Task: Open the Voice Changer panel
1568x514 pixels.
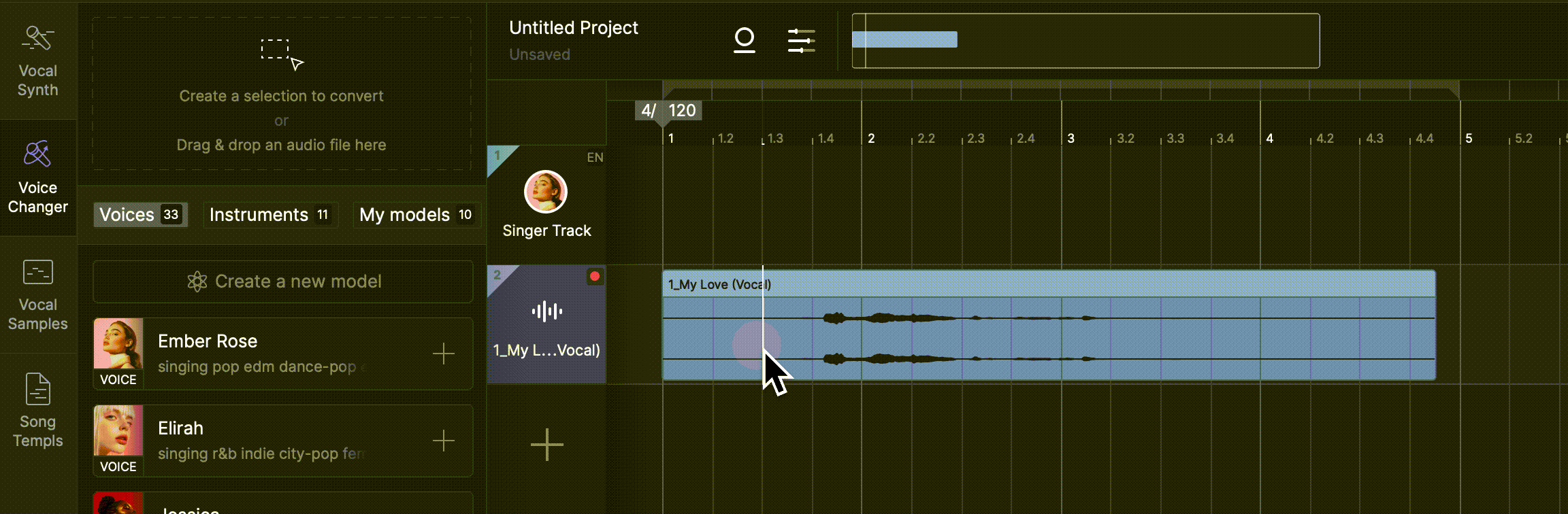Action: click(x=38, y=178)
